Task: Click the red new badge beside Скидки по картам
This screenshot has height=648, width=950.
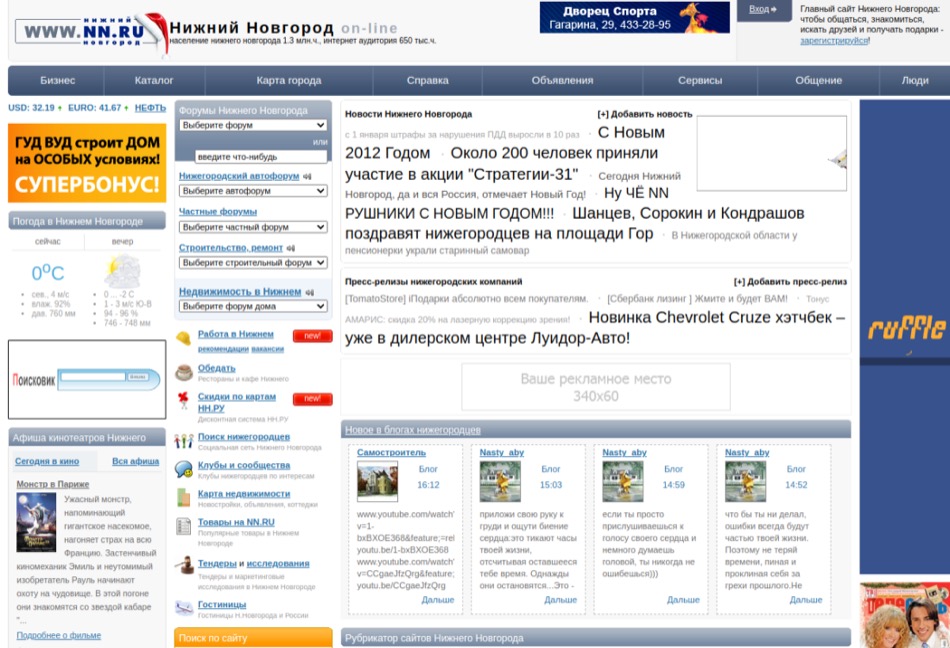Action: tap(312, 399)
